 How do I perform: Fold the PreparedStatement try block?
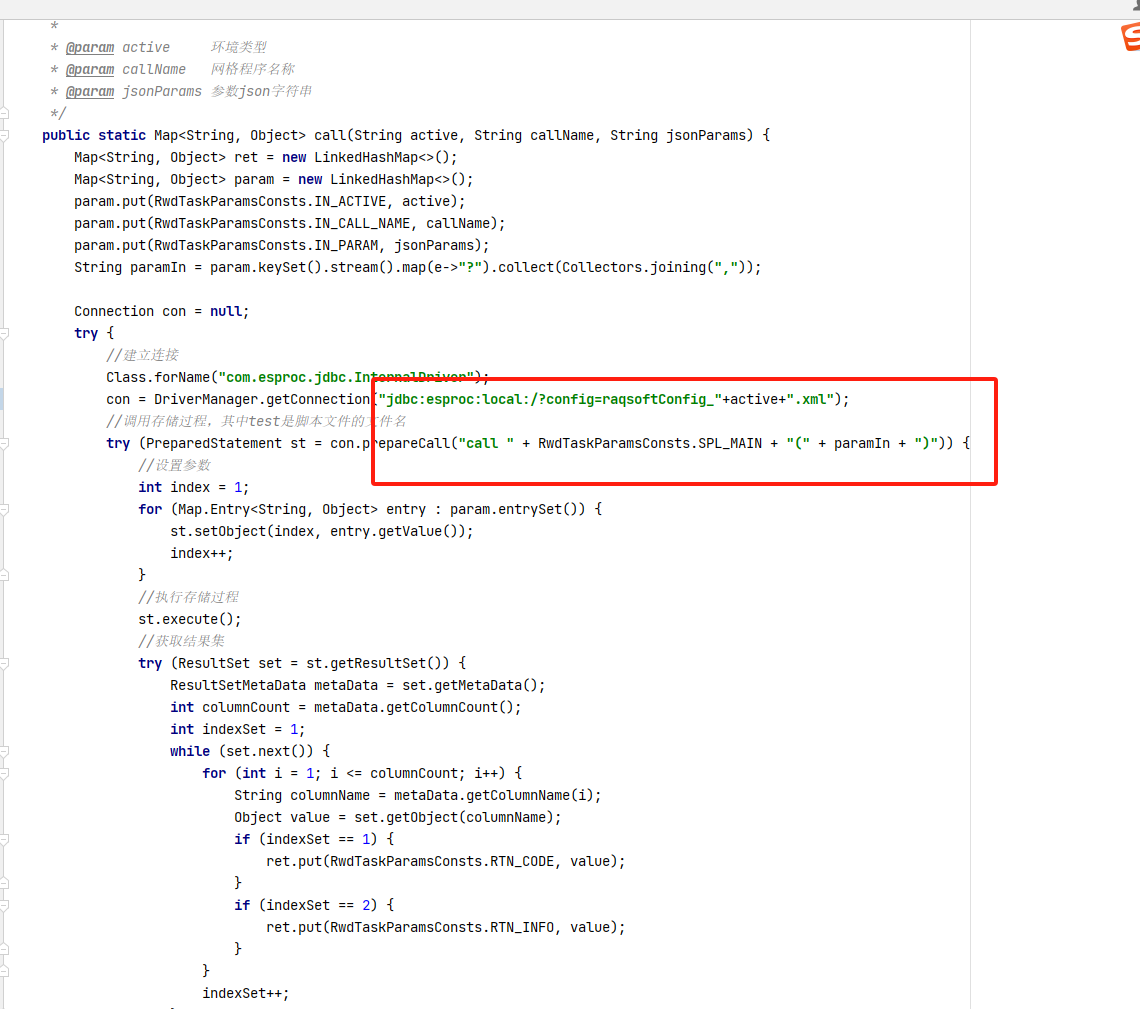[5, 443]
